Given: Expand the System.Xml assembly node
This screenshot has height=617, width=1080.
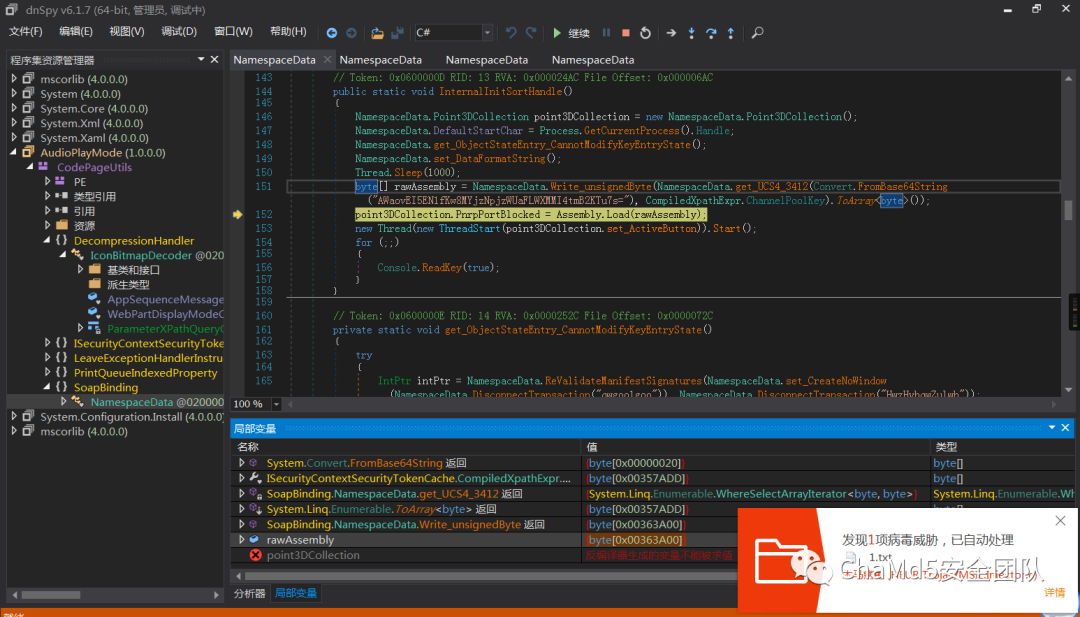Looking at the screenshot, I should coord(14,123).
